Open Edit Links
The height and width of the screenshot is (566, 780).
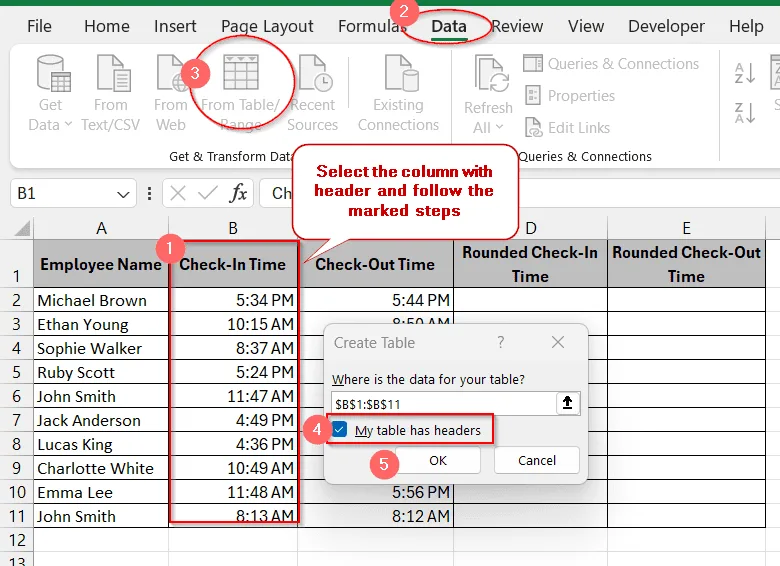tap(568, 128)
